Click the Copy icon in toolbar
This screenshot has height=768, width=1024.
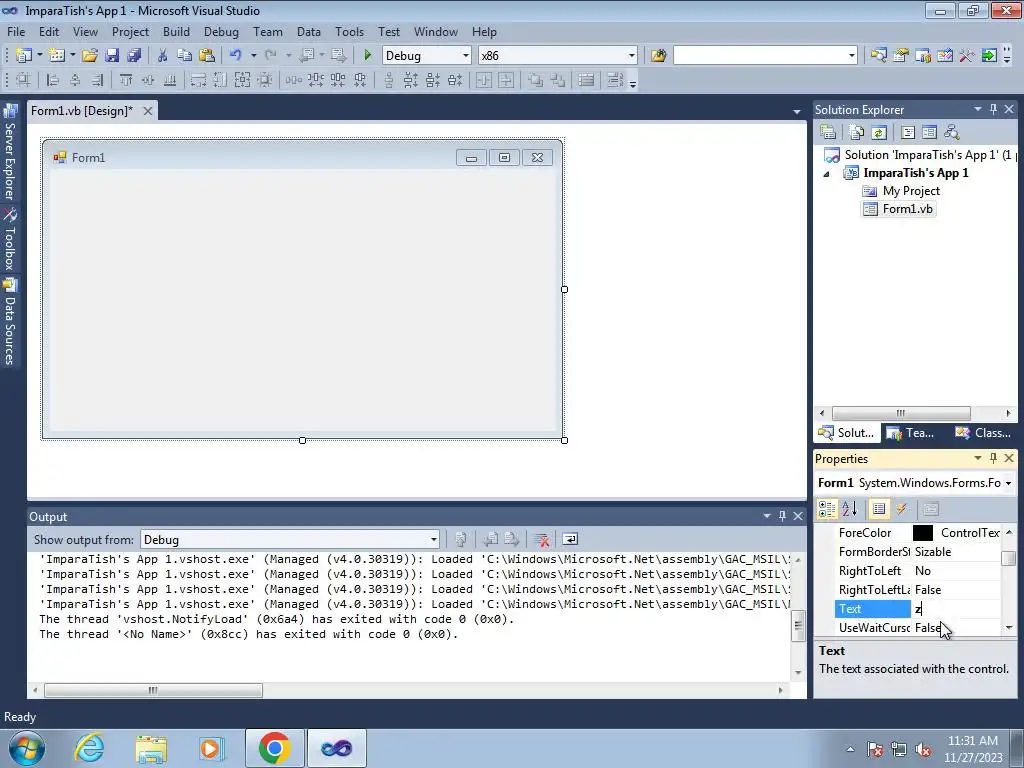pyautogui.click(x=184, y=56)
